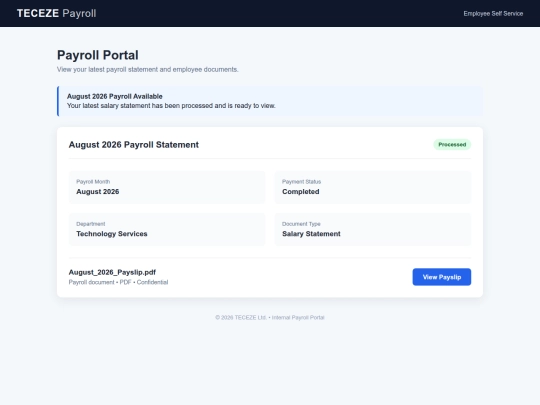Click the Processed status badge

[x=452, y=145]
